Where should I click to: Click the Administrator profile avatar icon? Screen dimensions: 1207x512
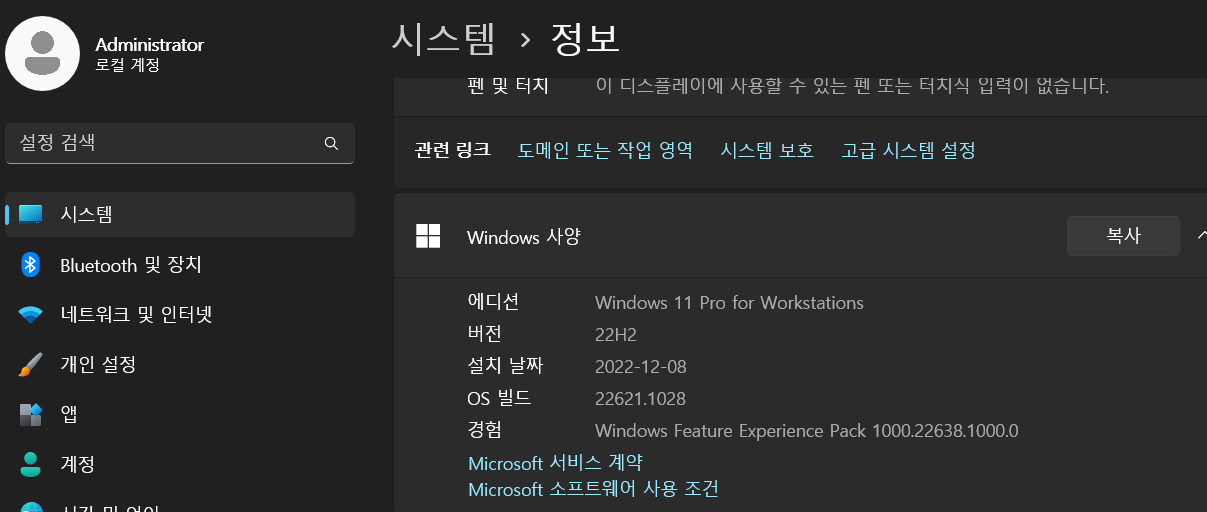[42, 52]
